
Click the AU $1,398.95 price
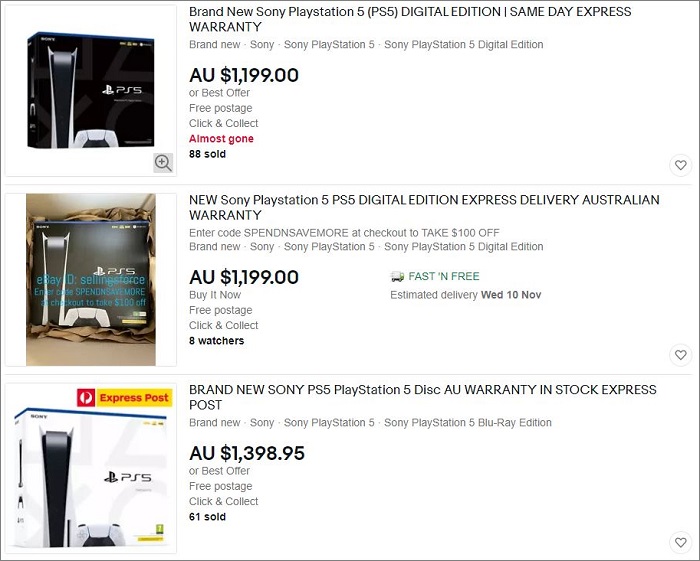247,454
